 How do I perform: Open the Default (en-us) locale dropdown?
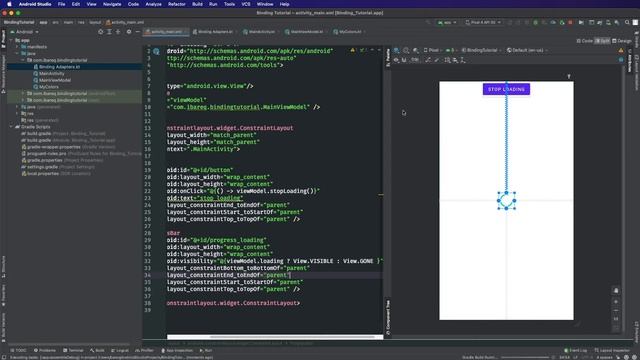527,50
